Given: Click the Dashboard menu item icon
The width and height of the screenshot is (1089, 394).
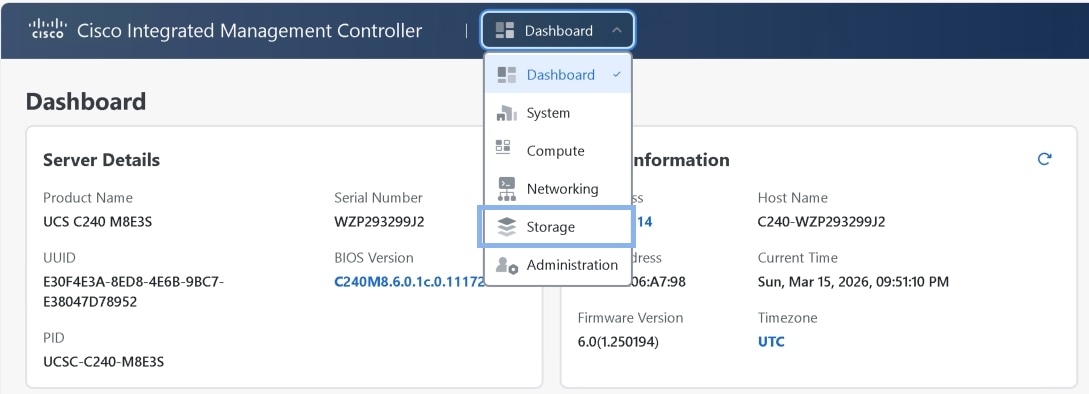Looking at the screenshot, I should (507, 74).
